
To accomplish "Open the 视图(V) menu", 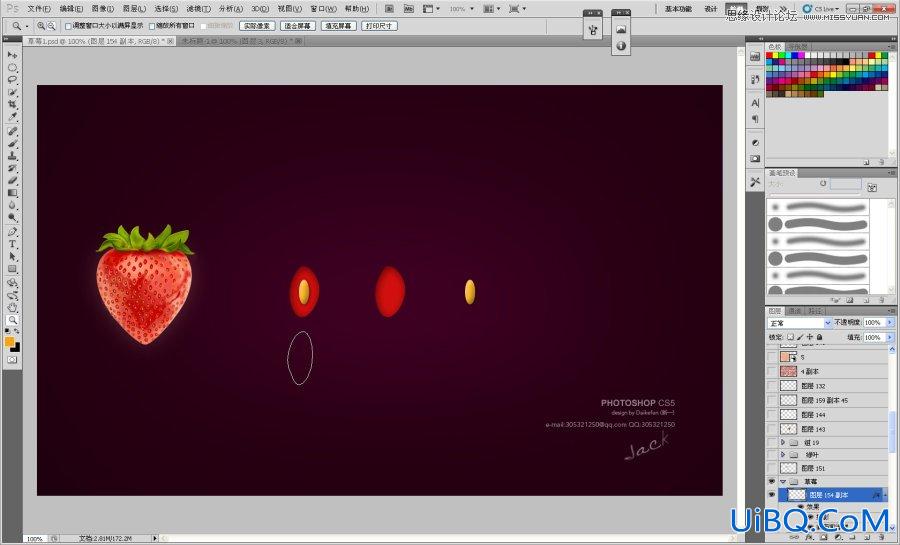I will coord(290,9).
